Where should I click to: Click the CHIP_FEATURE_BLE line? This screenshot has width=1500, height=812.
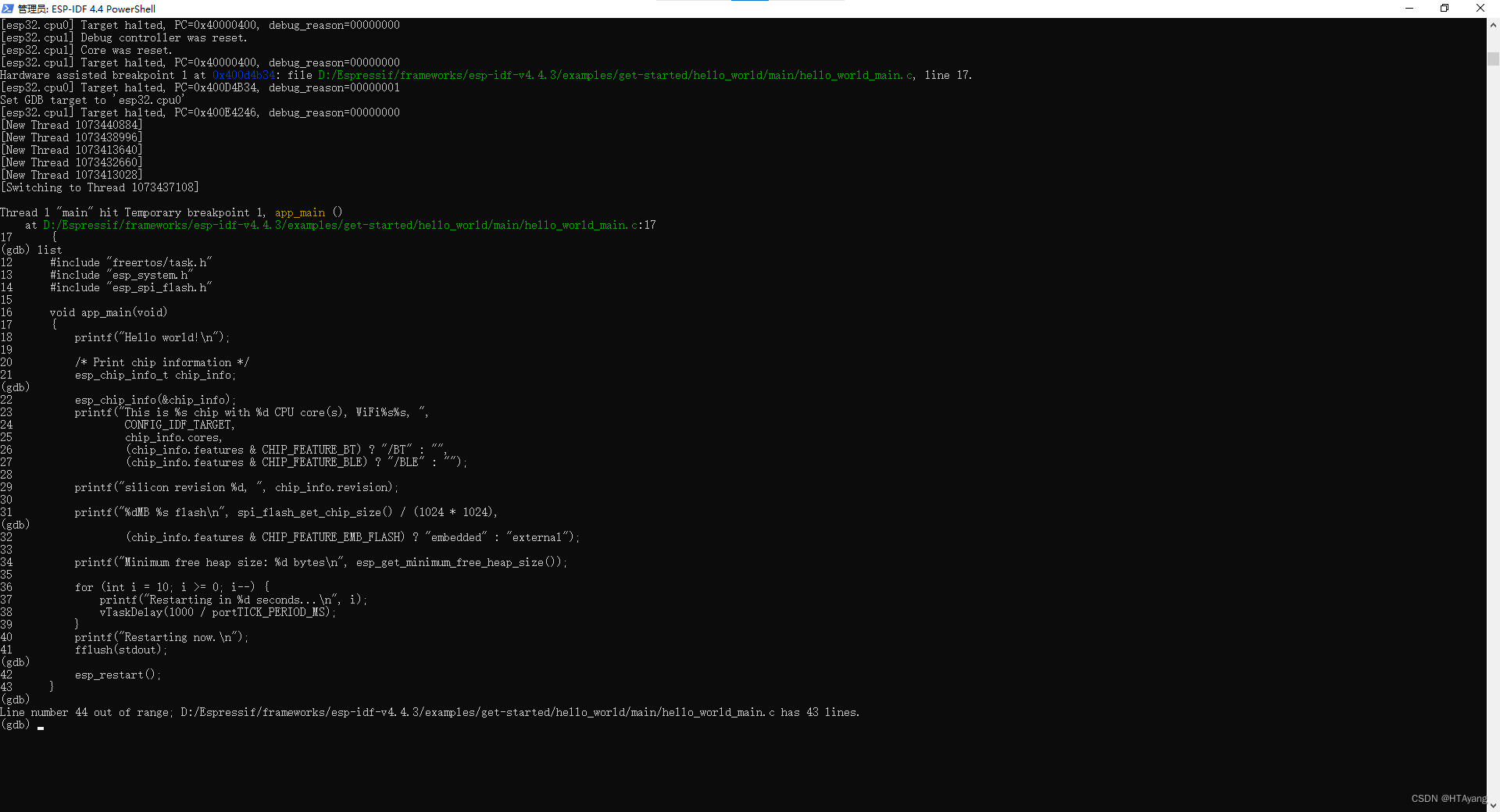296,462
